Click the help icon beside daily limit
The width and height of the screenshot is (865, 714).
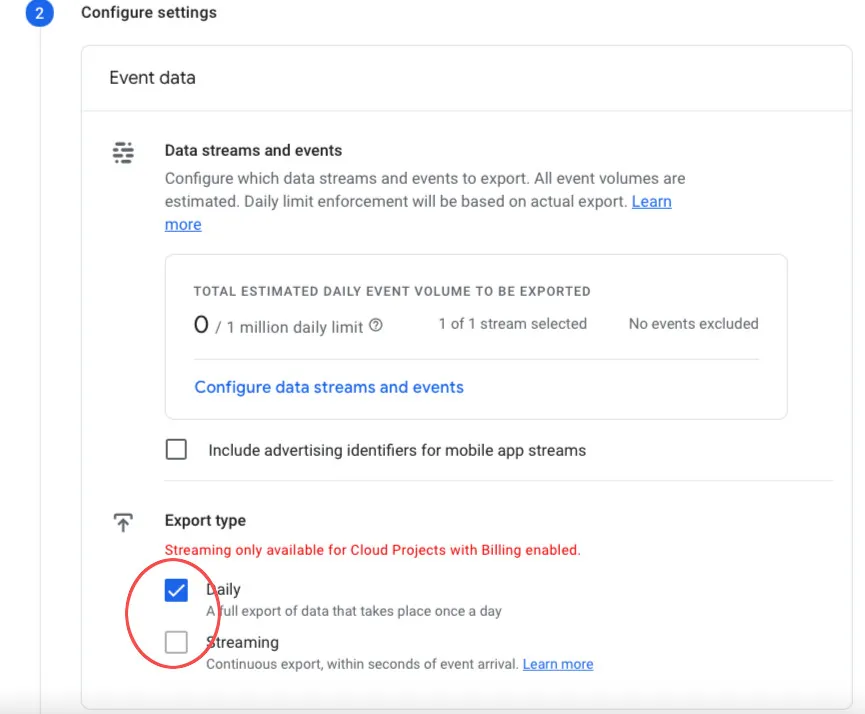point(376,326)
